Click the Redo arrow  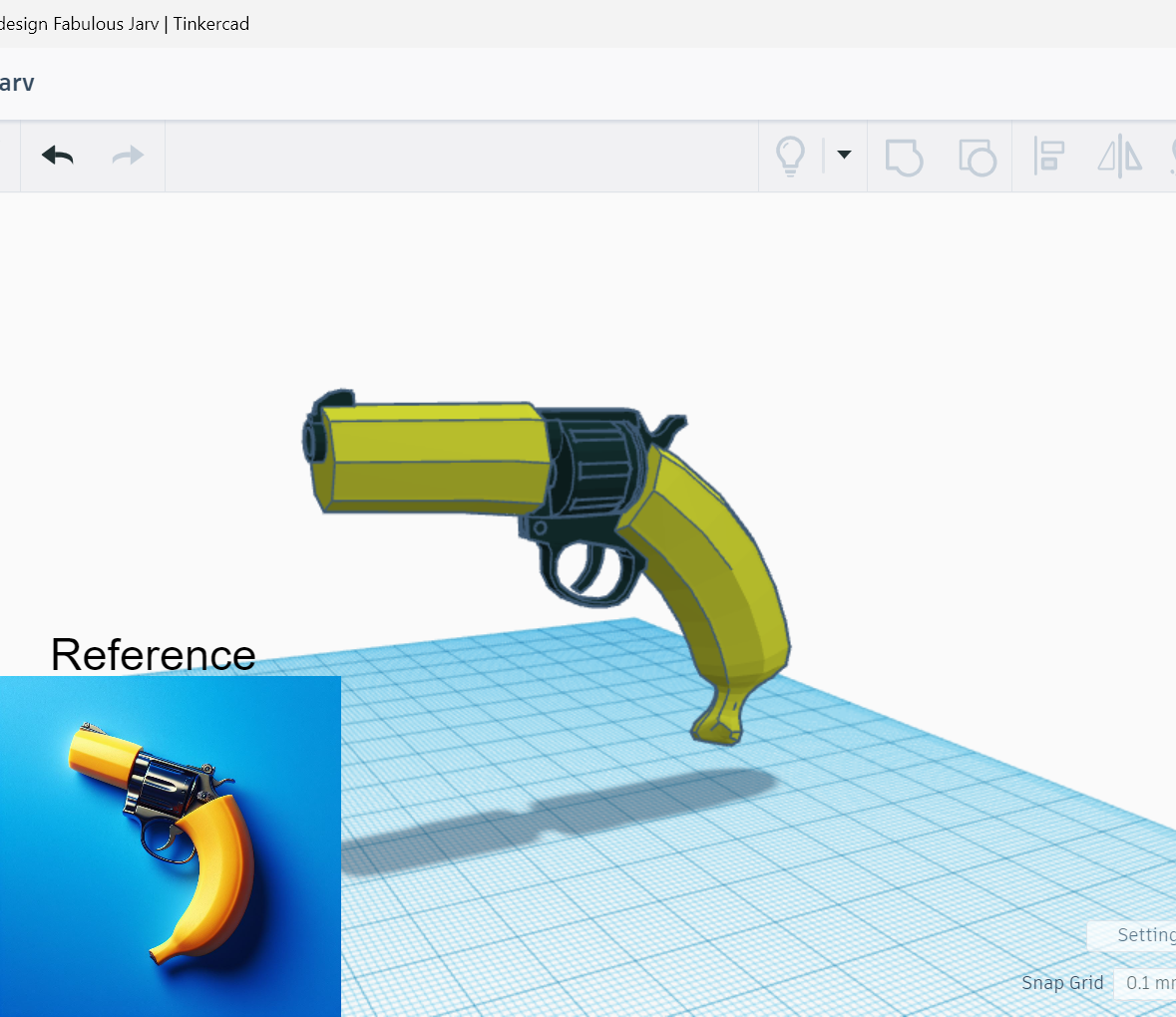tap(127, 156)
